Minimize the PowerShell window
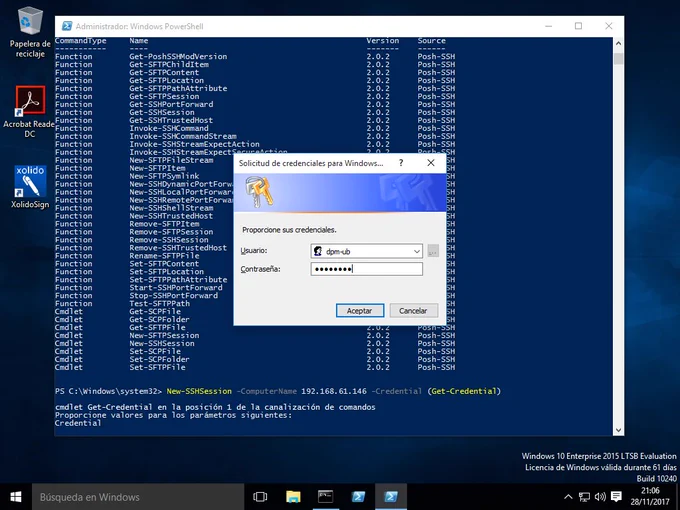 pyautogui.click(x=549, y=26)
